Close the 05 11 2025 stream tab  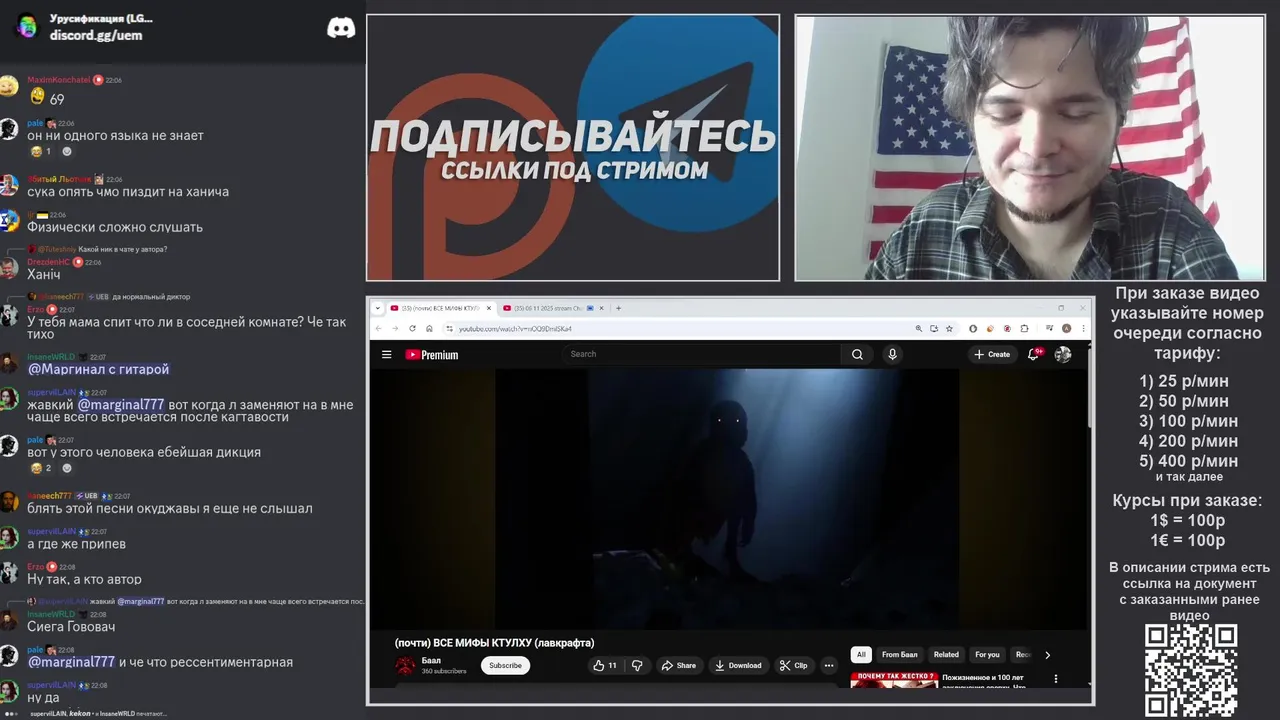coord(602,308)
